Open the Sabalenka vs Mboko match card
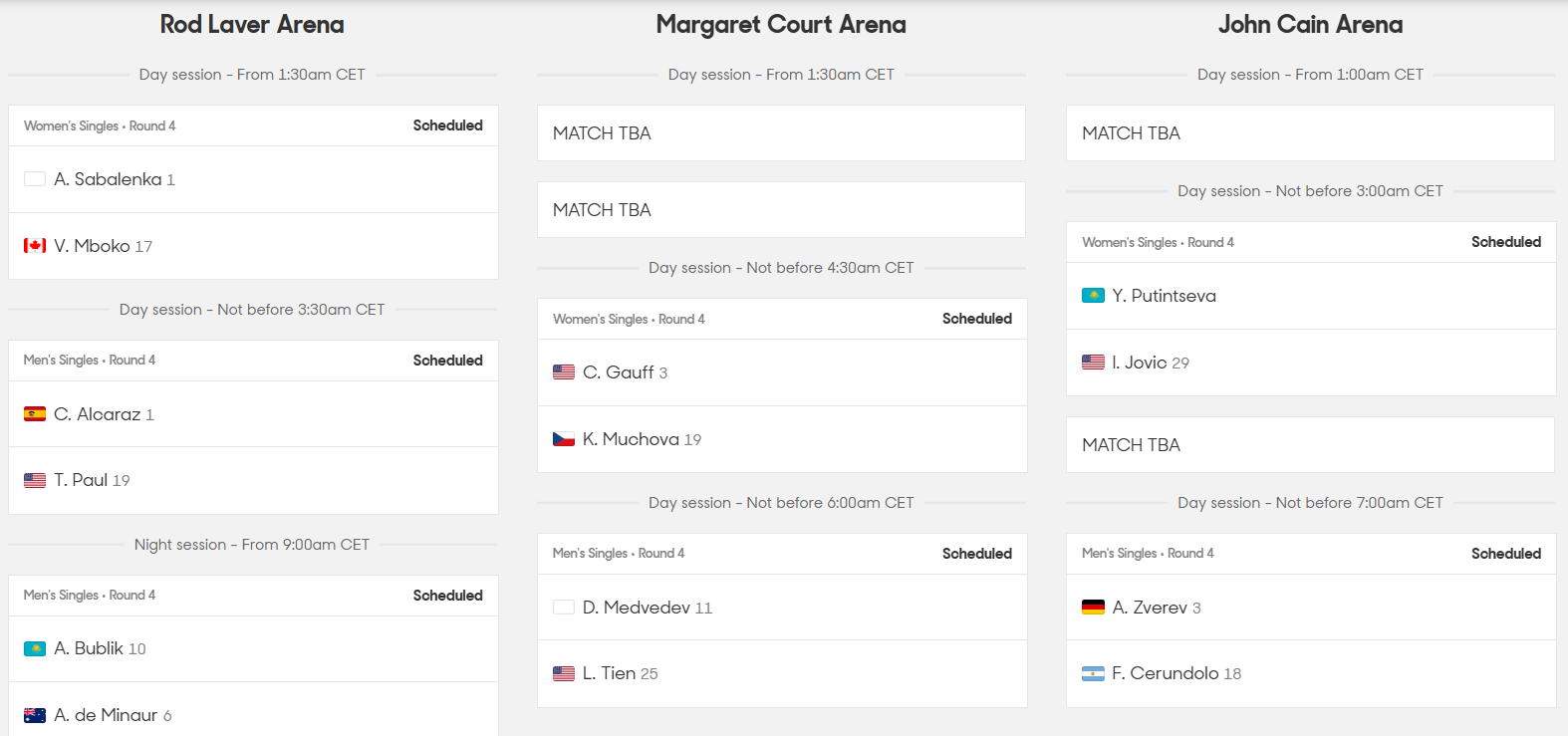 [x=252, y=189]
